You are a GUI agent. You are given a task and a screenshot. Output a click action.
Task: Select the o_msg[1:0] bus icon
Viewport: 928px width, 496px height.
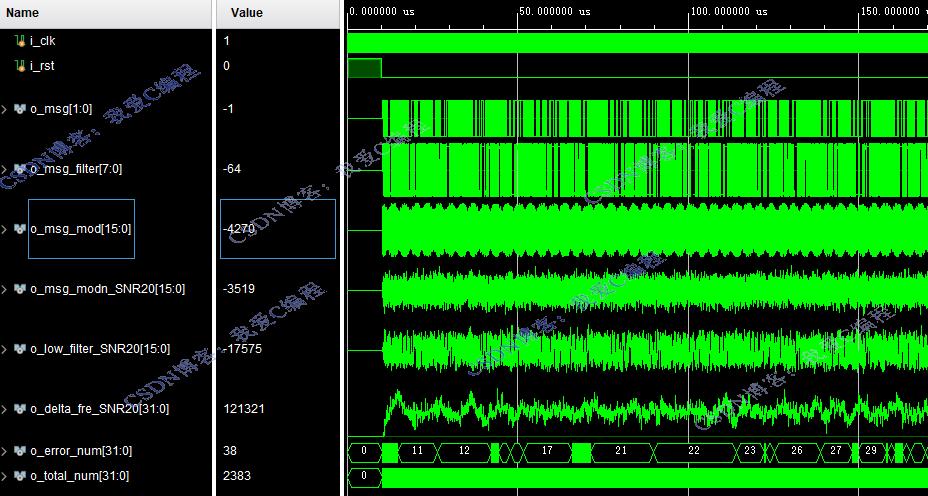20,109
